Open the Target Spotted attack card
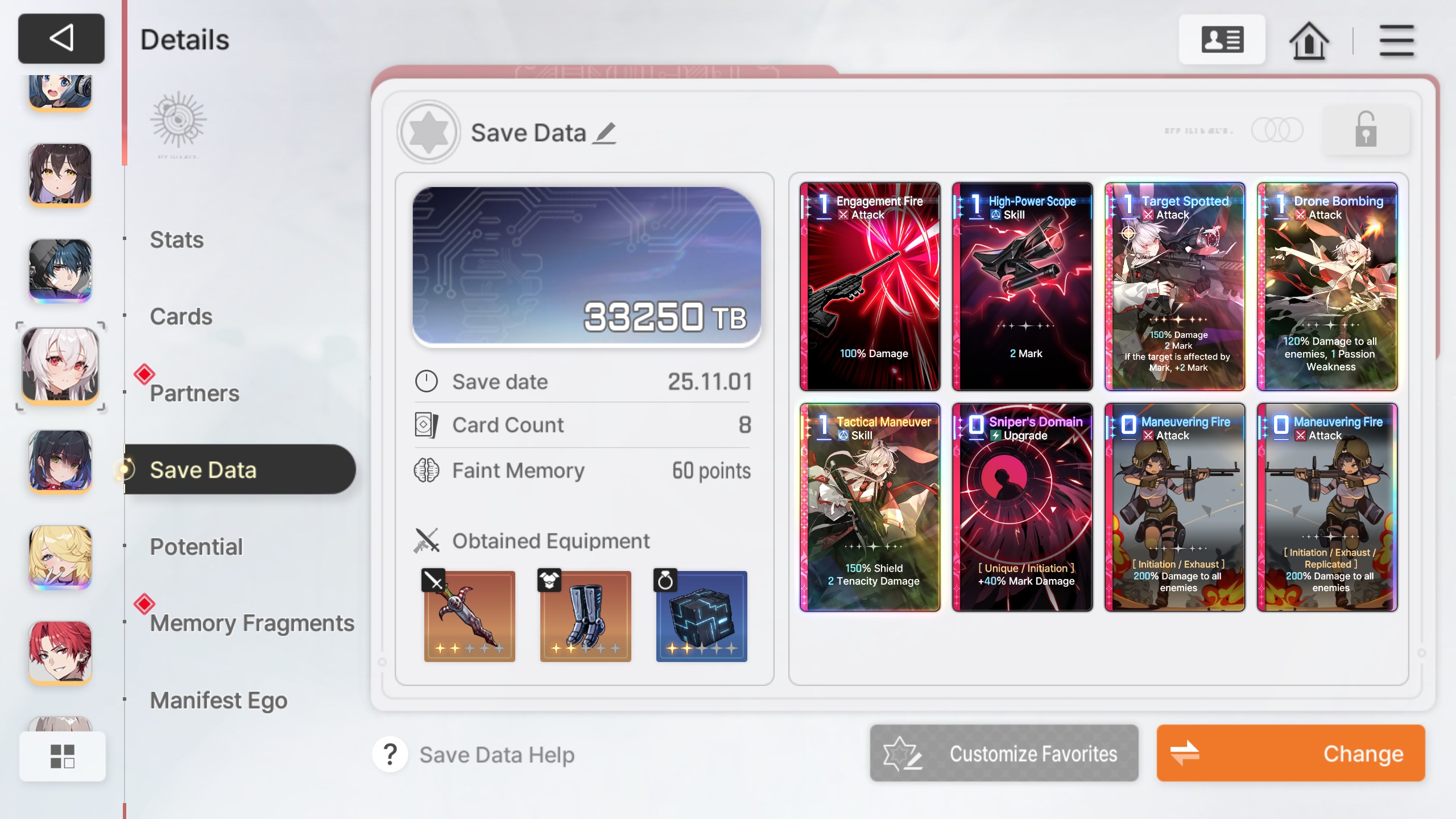1456x819 pixels. click(1174, 287)
